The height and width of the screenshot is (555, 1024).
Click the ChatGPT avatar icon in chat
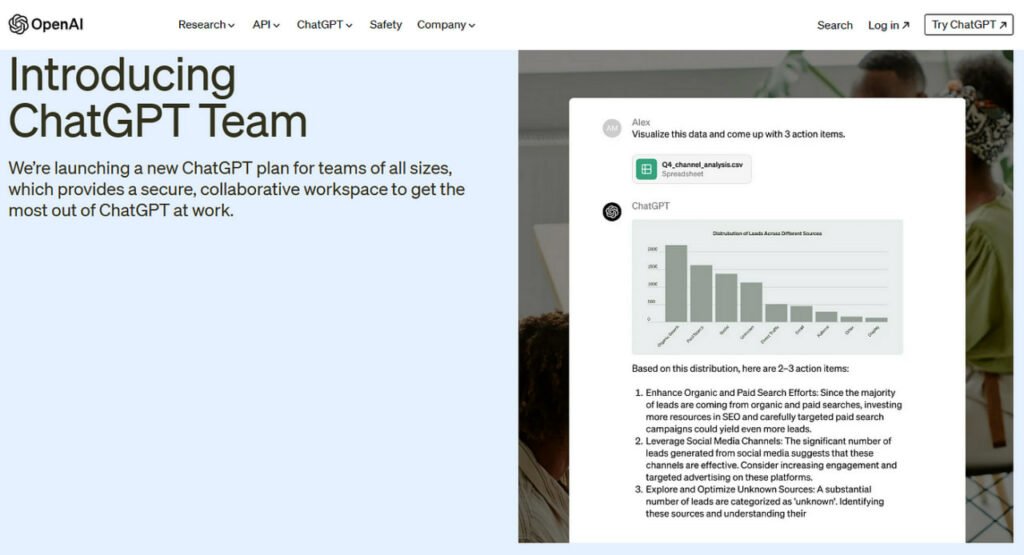click(612, 211)
